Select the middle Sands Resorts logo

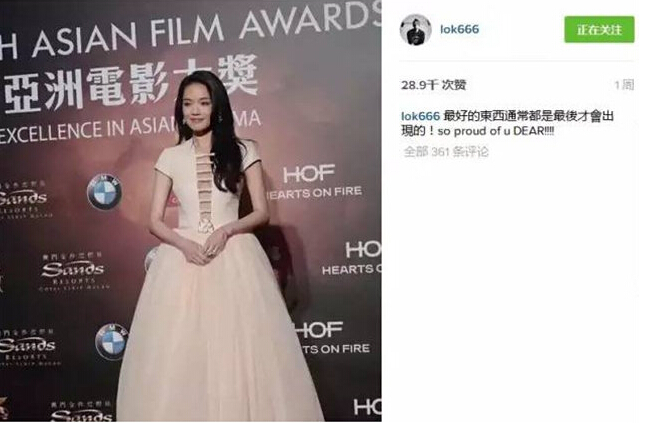pos(73,271)
